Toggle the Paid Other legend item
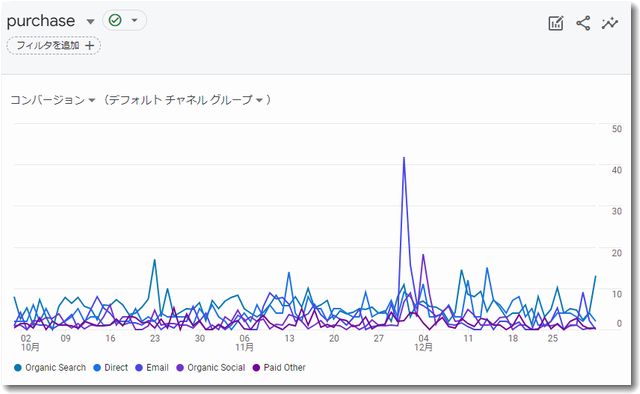The image size is (640, 394). tap(279, 367)
